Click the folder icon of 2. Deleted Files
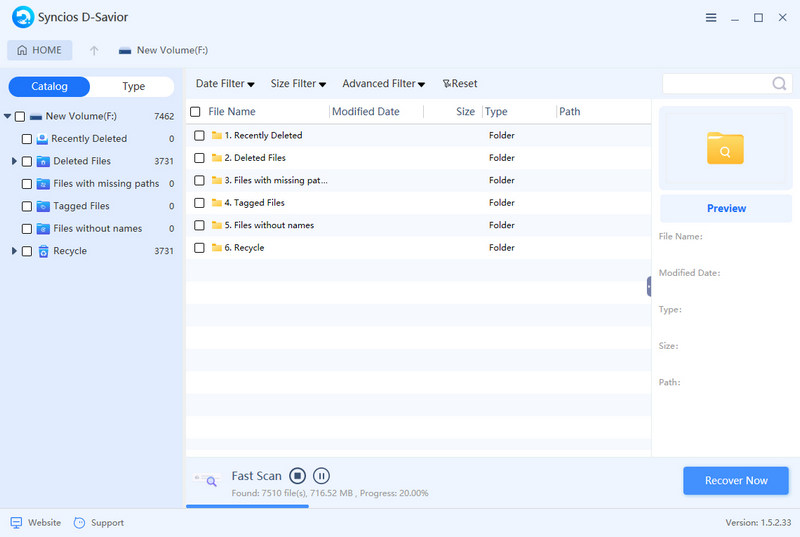This screenshot has height=537, width=800. coord(217,158)
